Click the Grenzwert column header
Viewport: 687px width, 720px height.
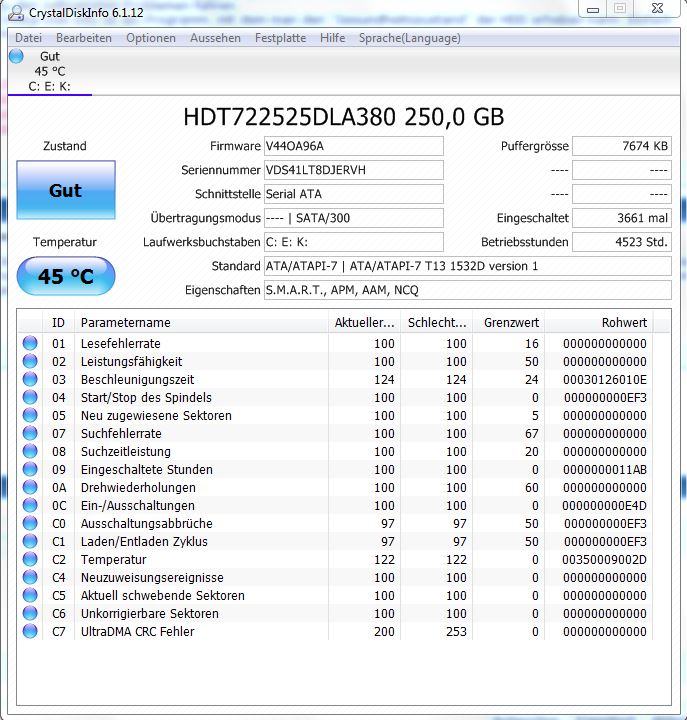509,322
